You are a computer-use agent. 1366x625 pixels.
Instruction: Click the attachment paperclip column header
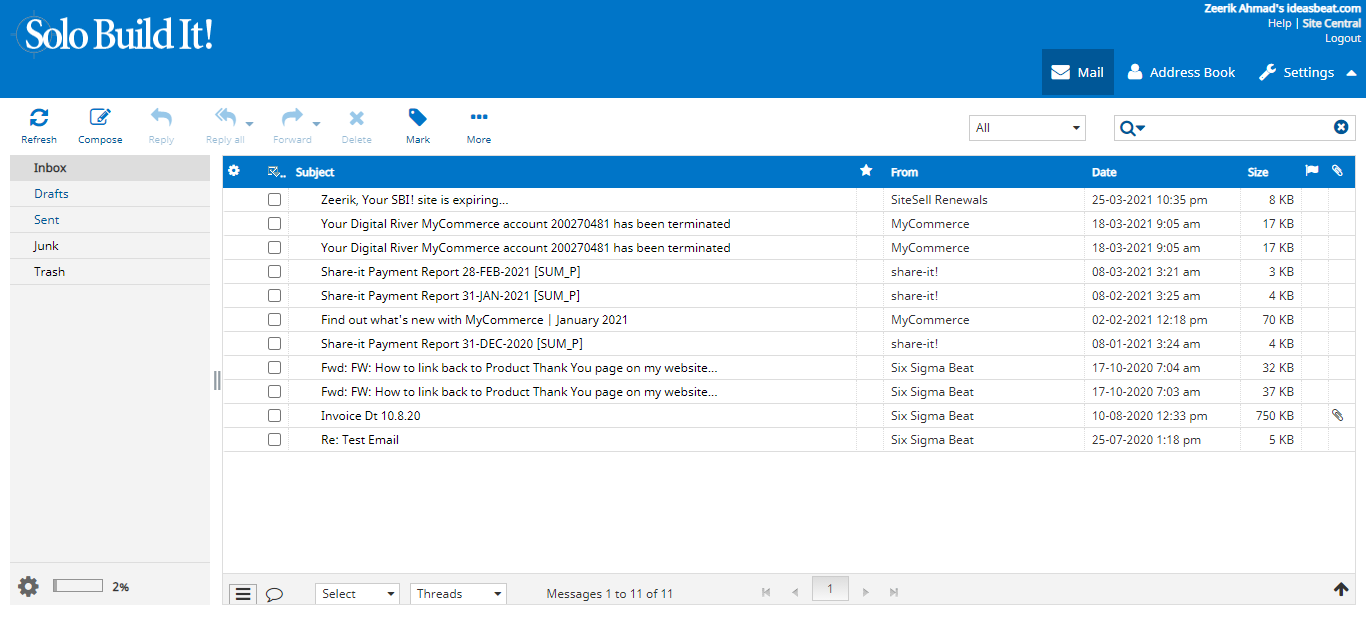[x=1337, y=171]
